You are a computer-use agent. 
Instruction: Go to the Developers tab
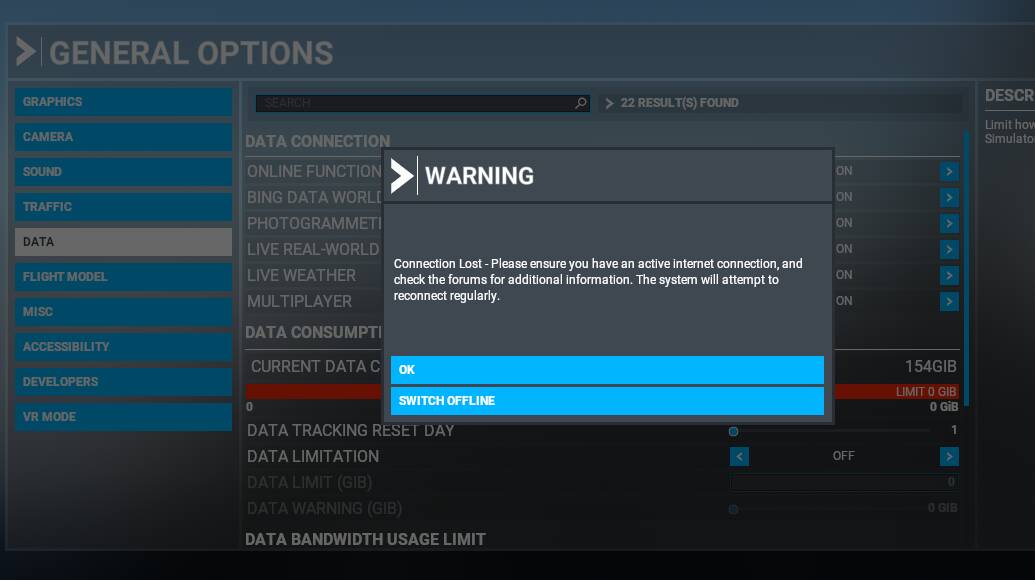[123, 381]
